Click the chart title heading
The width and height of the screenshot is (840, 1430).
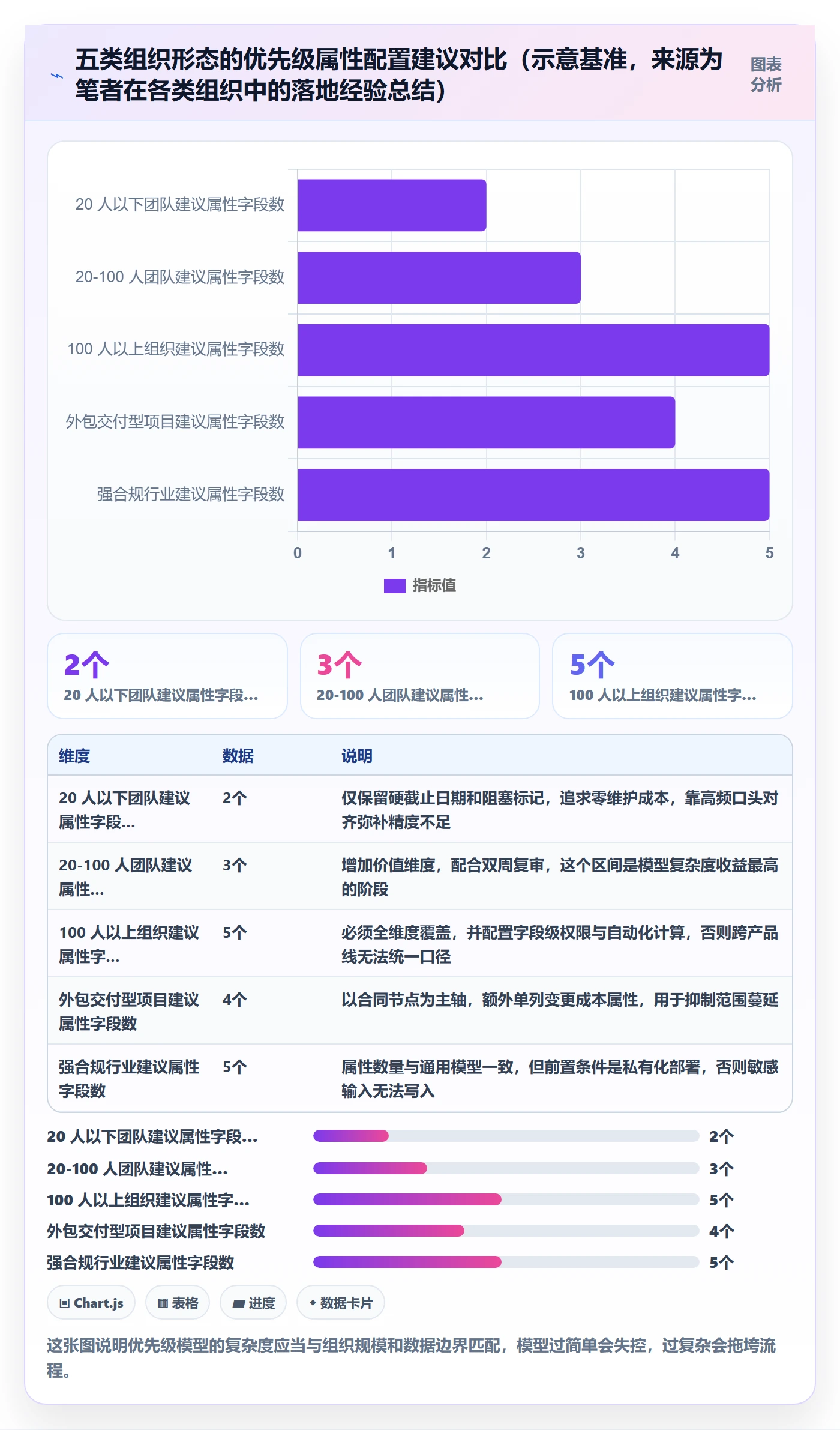(x=399, y=75)
